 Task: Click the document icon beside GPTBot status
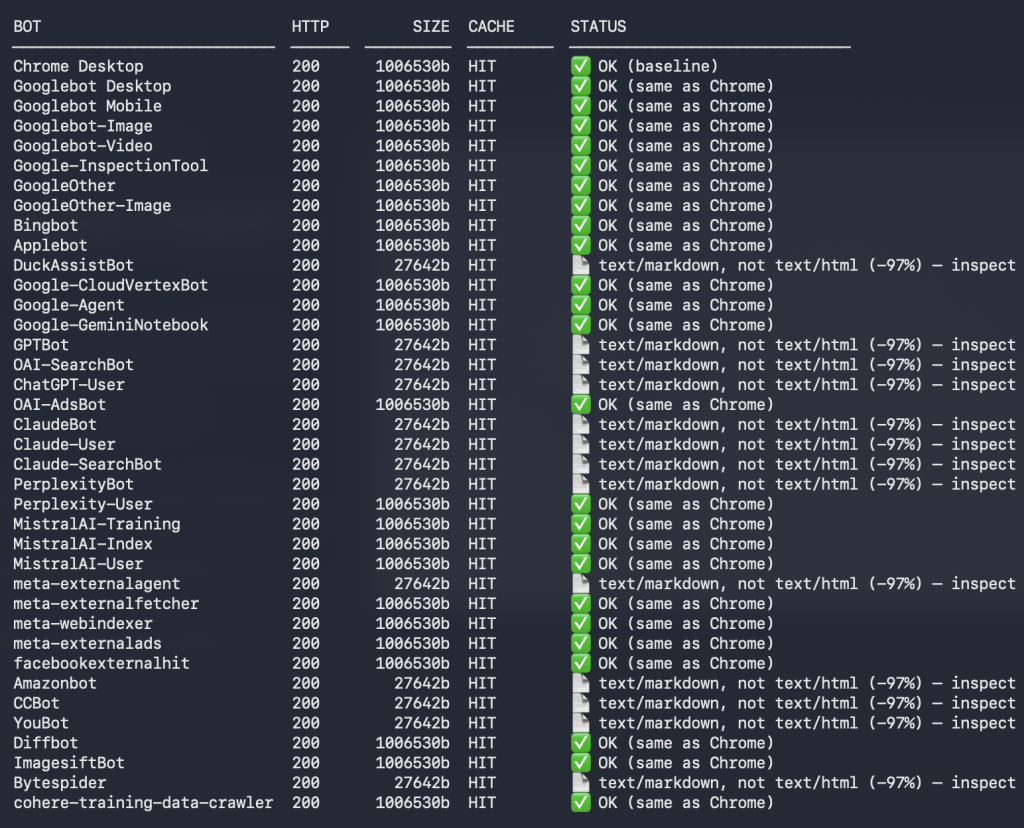point(581,345)
